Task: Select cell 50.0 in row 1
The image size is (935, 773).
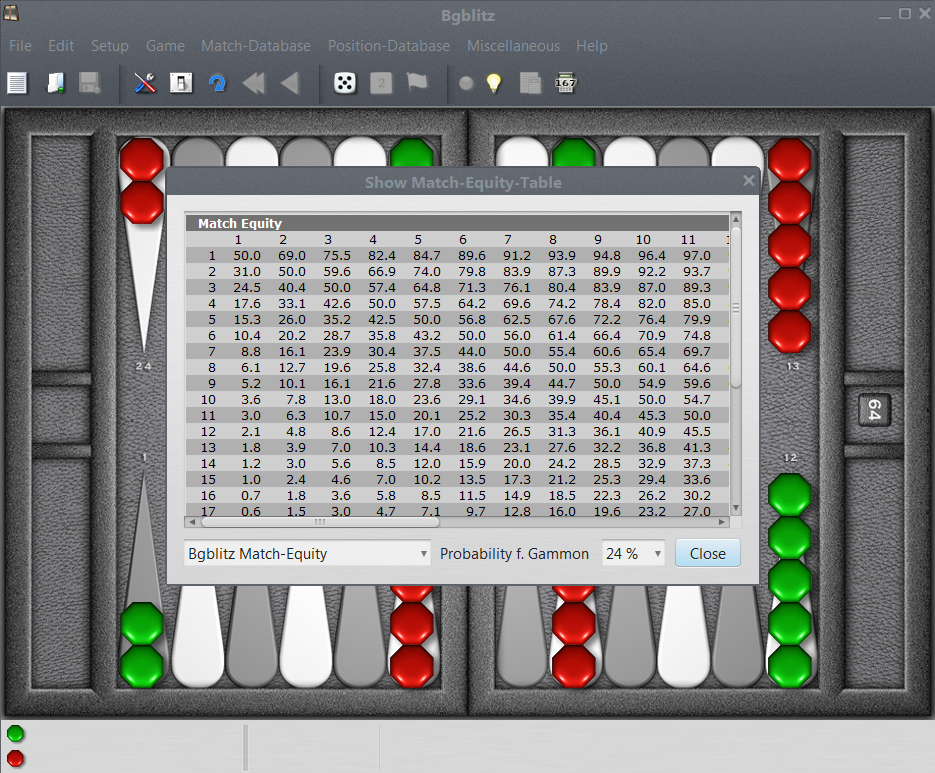Action: pyautogui.click(x=247, y=255)
